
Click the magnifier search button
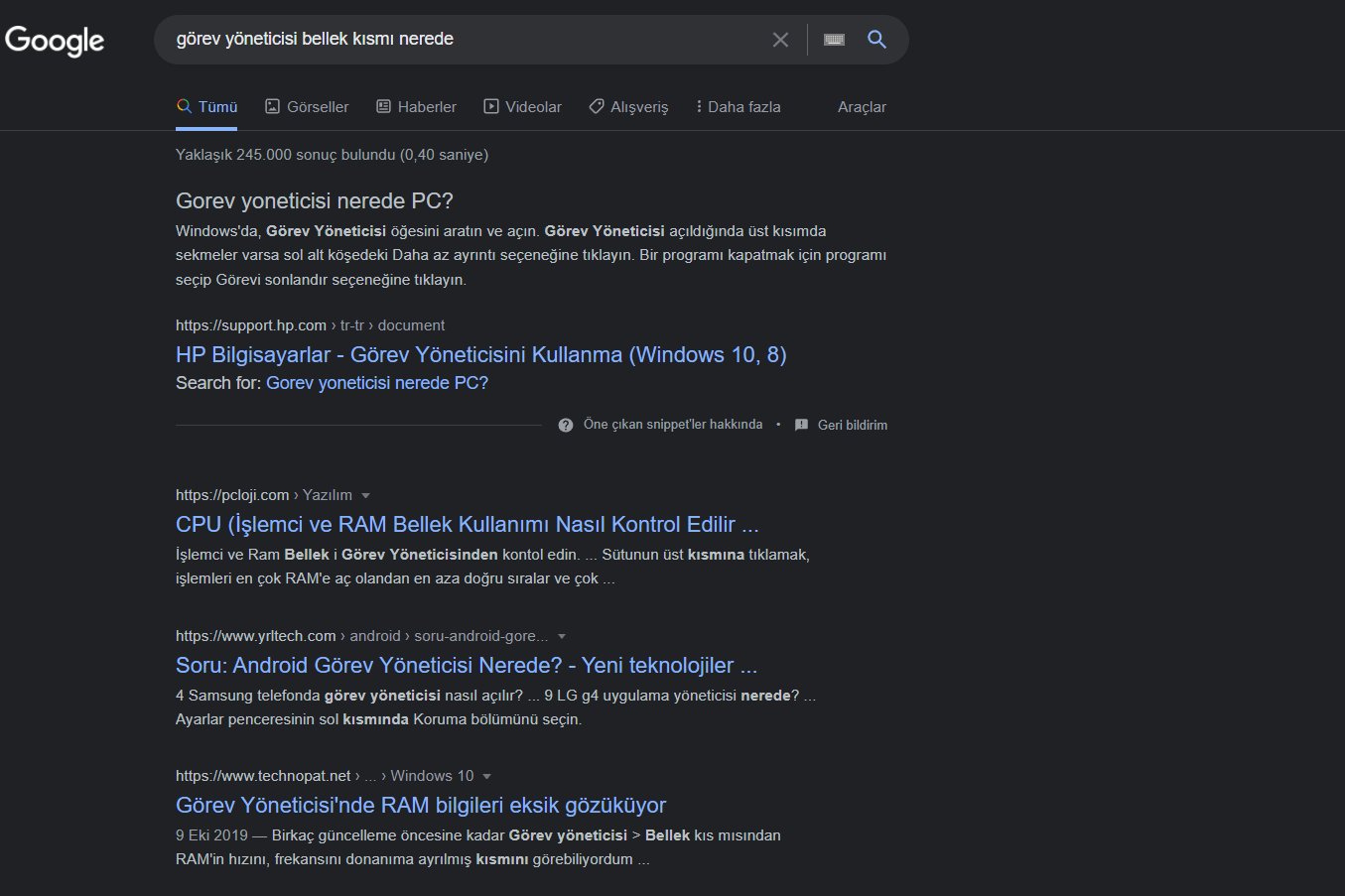point(876,40)
